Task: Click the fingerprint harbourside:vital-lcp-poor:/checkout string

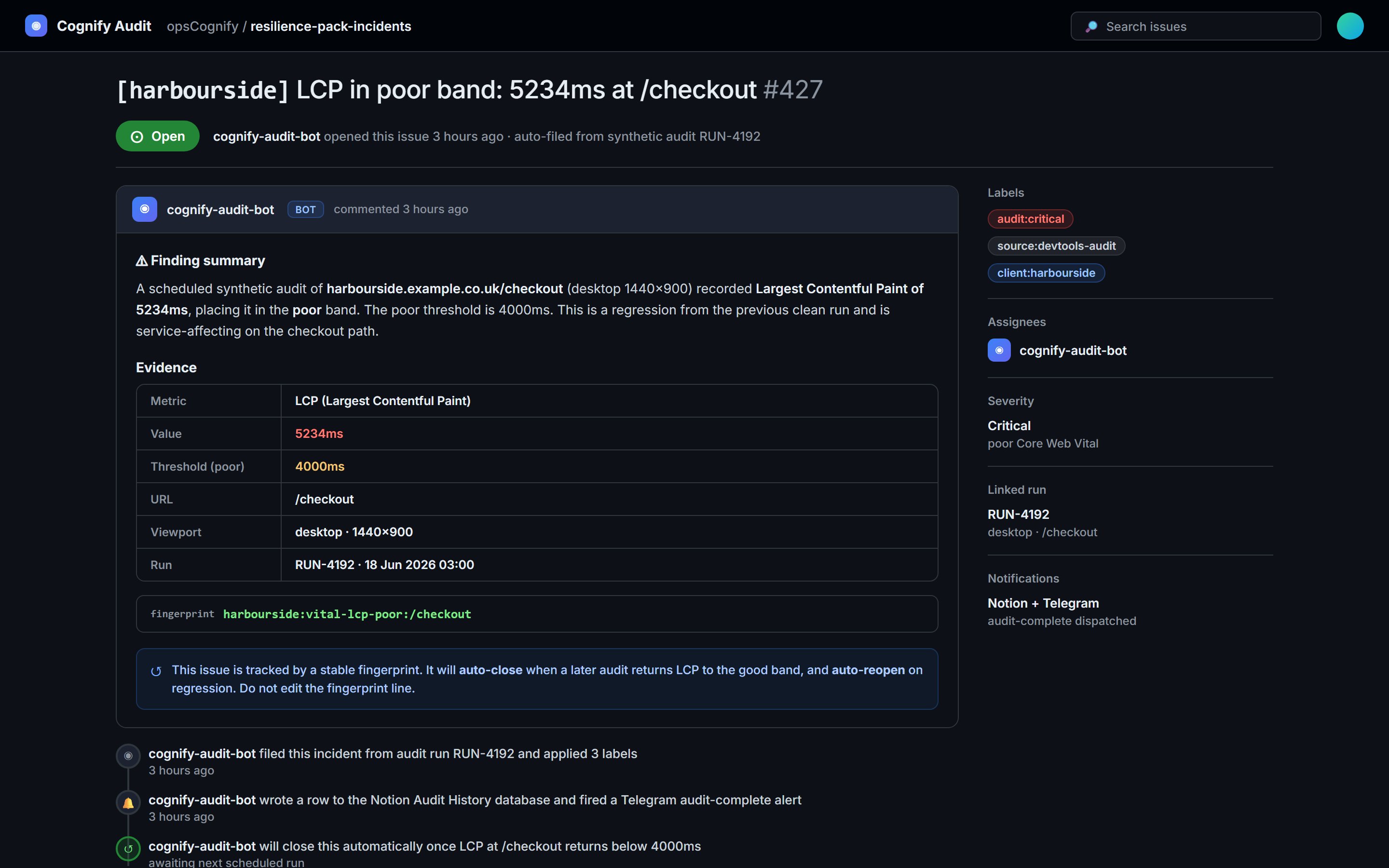Action: click(347, 614)
